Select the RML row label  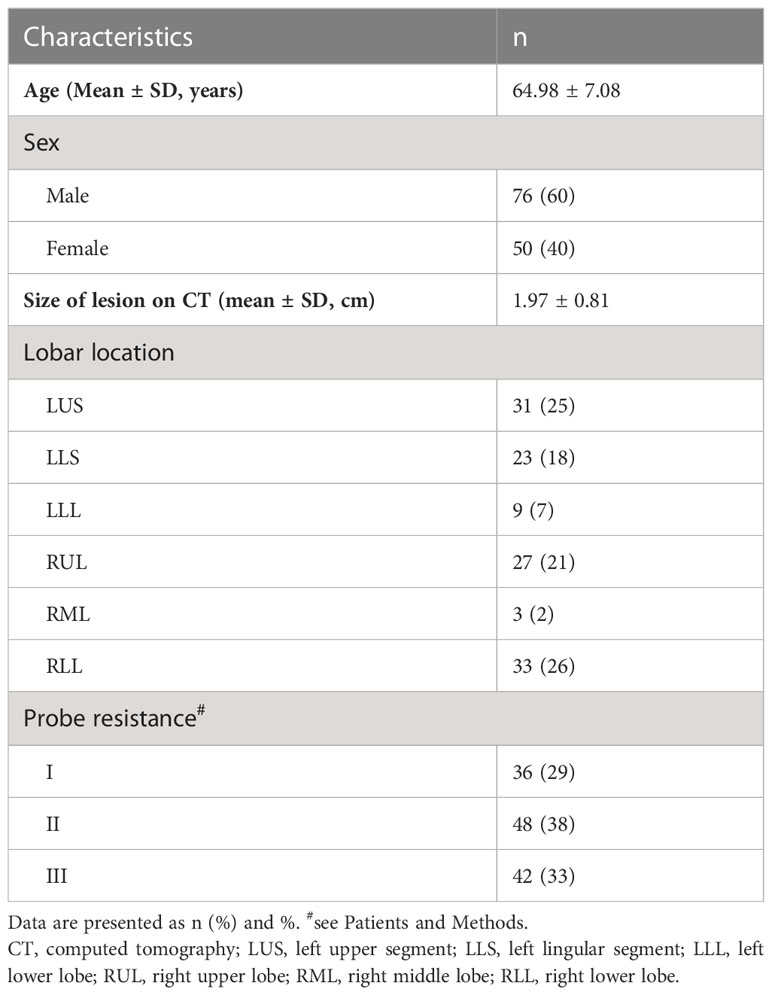point(68,614)
